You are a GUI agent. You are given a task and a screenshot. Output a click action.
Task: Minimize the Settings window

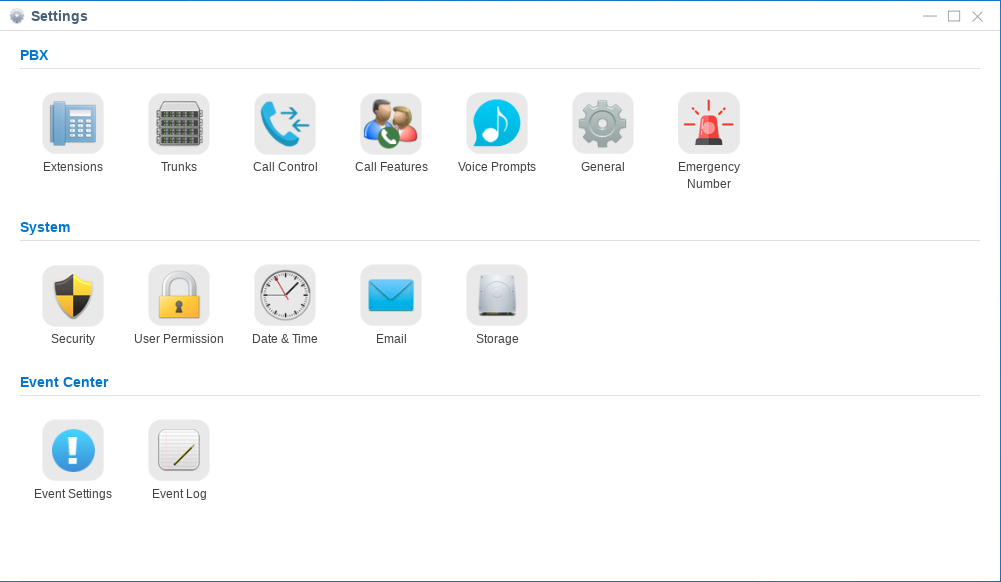930,16
